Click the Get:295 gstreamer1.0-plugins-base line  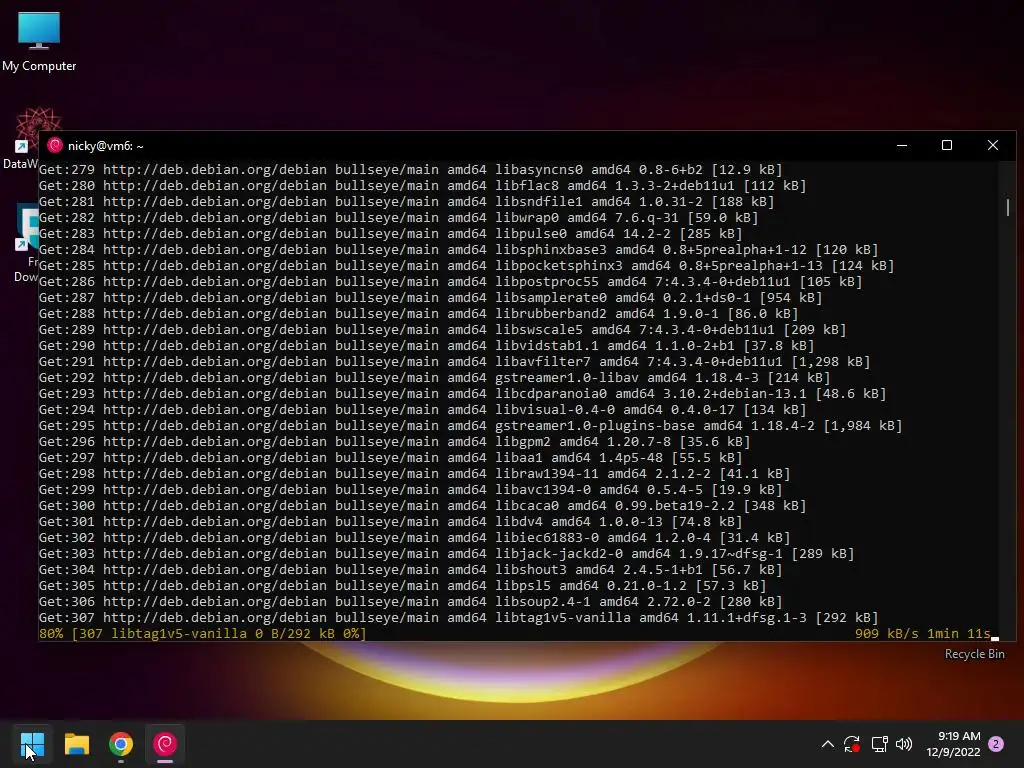[x=470, y=426]
